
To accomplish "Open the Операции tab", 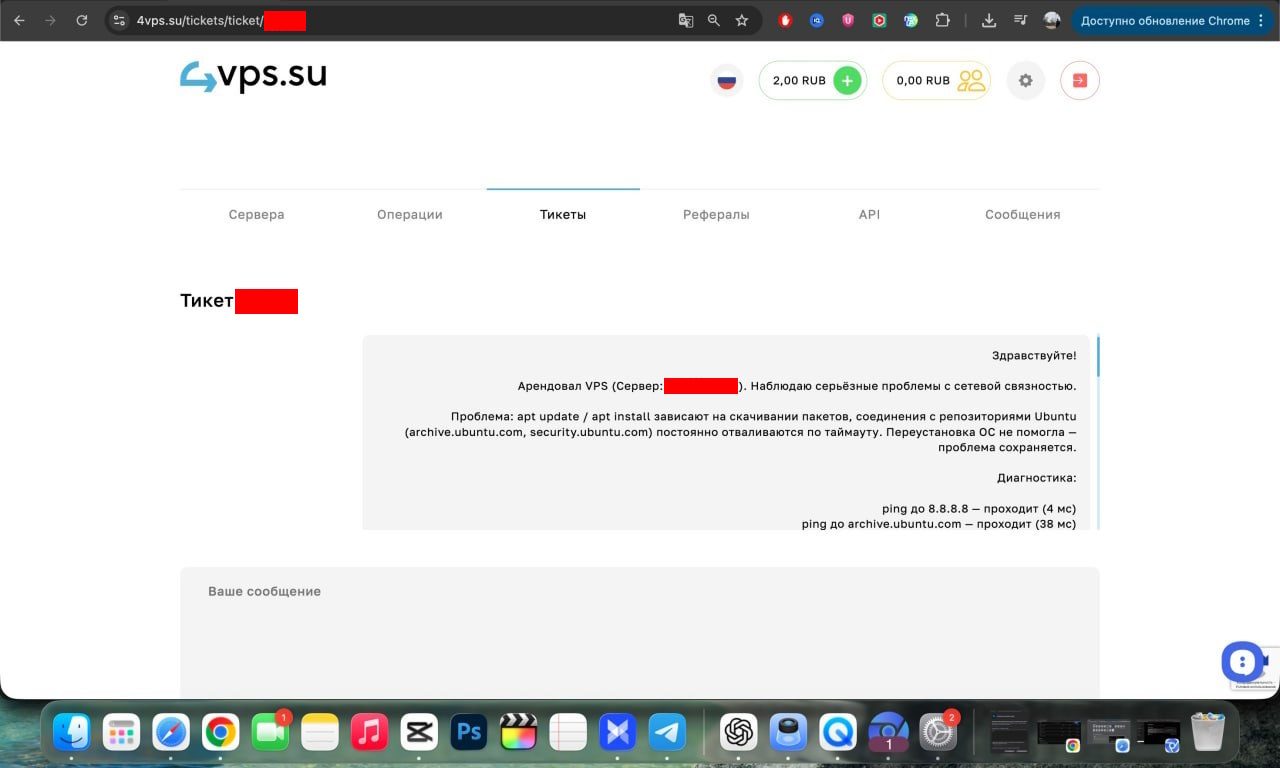I will [410, 215].
